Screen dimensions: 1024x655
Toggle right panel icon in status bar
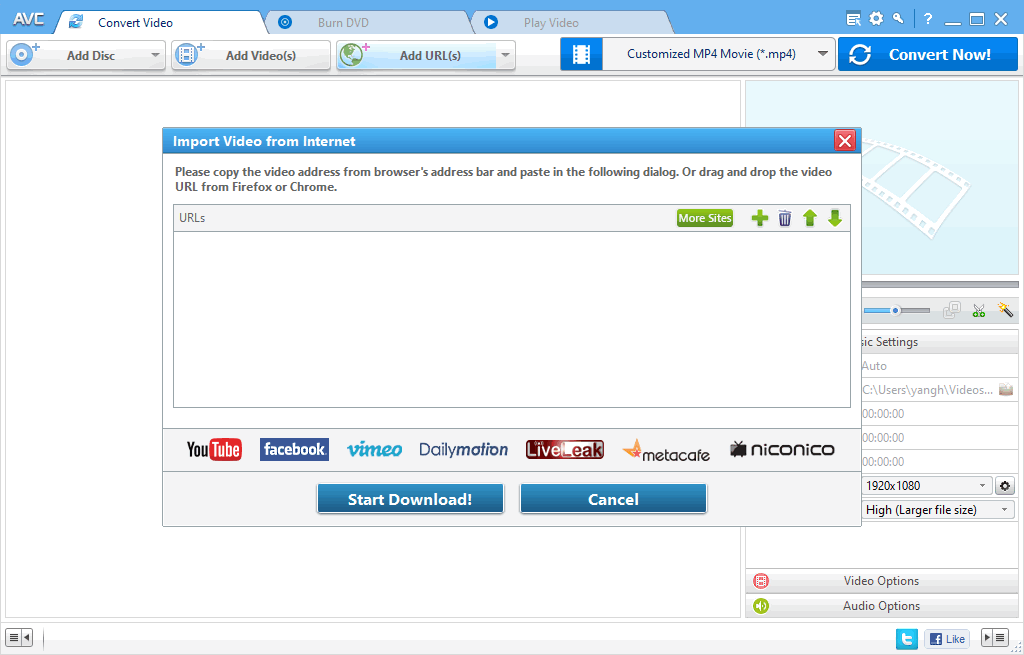(x=995, y=637)
